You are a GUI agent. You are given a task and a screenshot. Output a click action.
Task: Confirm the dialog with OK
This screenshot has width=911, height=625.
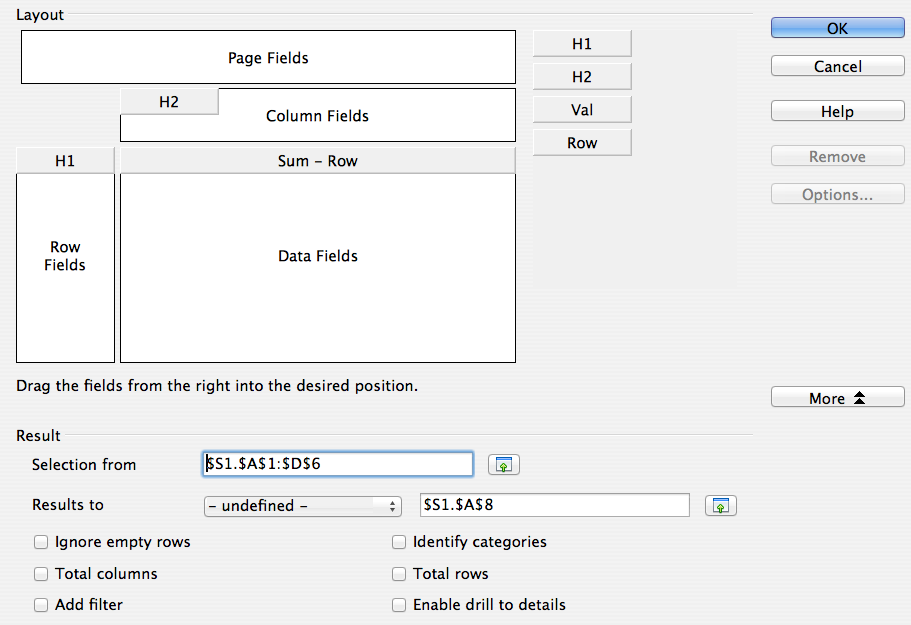tap(837, 29)
